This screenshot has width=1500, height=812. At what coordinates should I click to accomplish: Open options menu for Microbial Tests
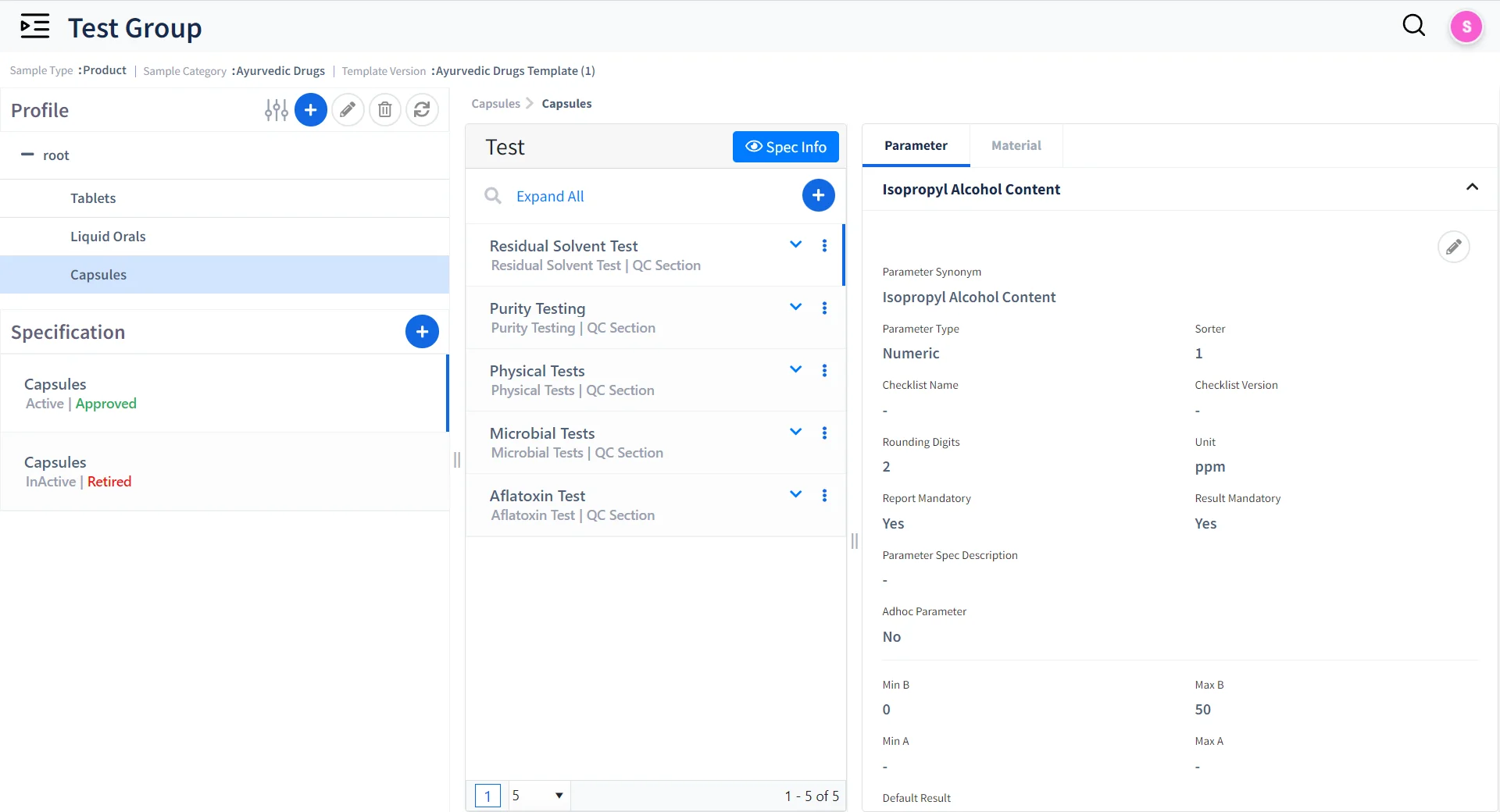coord(824,433)
